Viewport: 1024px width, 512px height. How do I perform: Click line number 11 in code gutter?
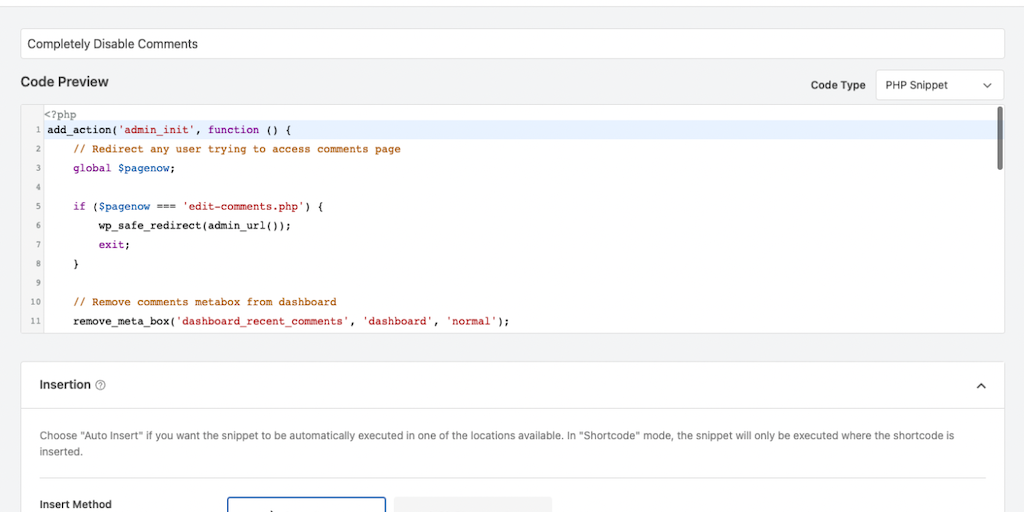(x=36, y=321)
